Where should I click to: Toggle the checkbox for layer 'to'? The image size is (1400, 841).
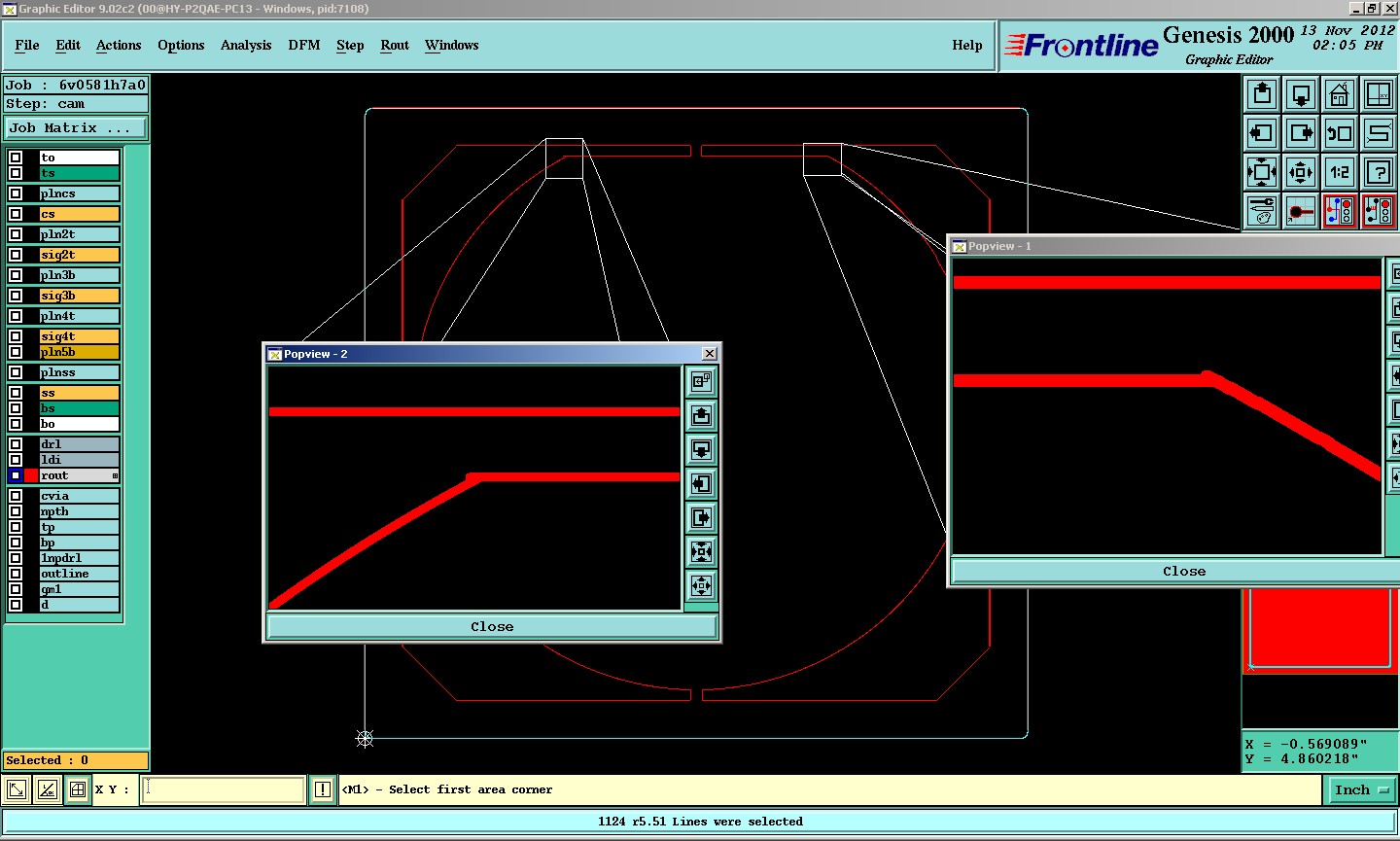(x=16, y=158)
